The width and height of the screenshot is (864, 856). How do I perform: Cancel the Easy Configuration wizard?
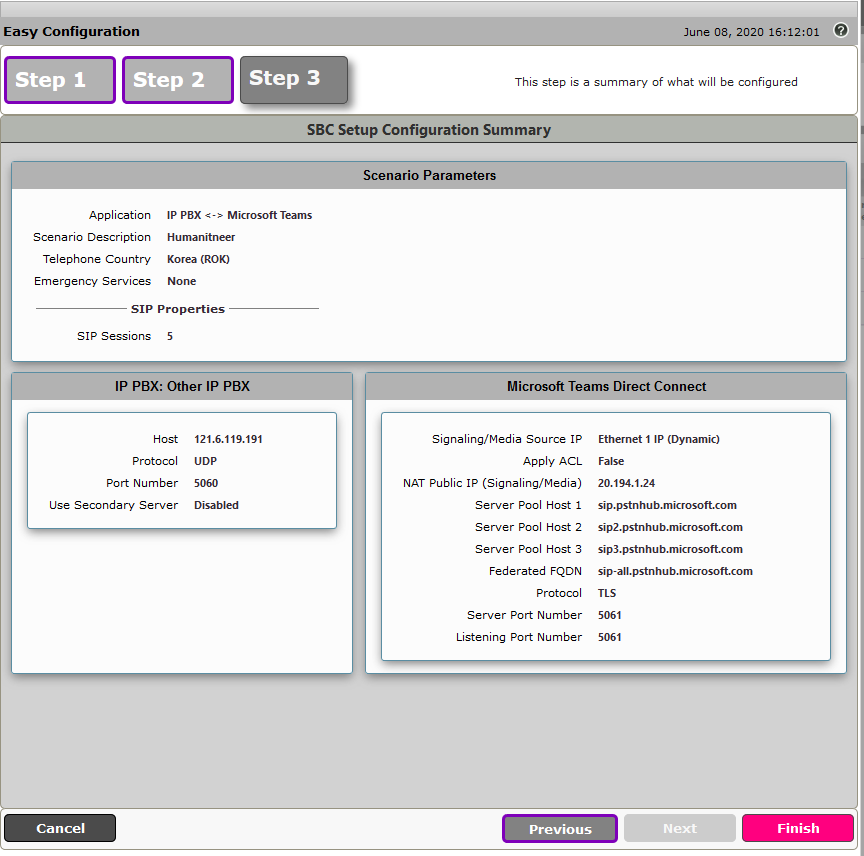point(60,828)
